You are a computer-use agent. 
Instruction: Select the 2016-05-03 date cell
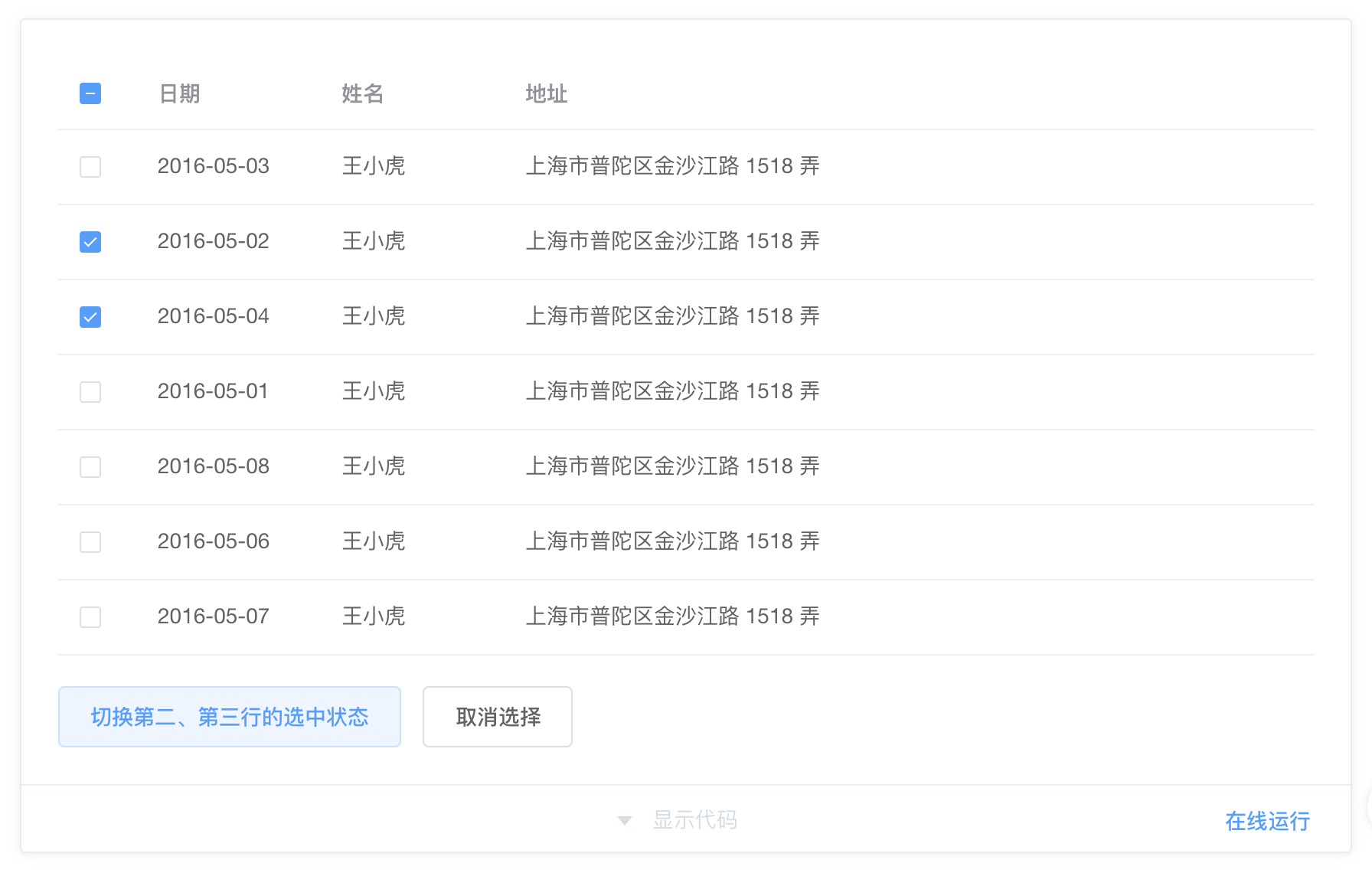(214, 166)
